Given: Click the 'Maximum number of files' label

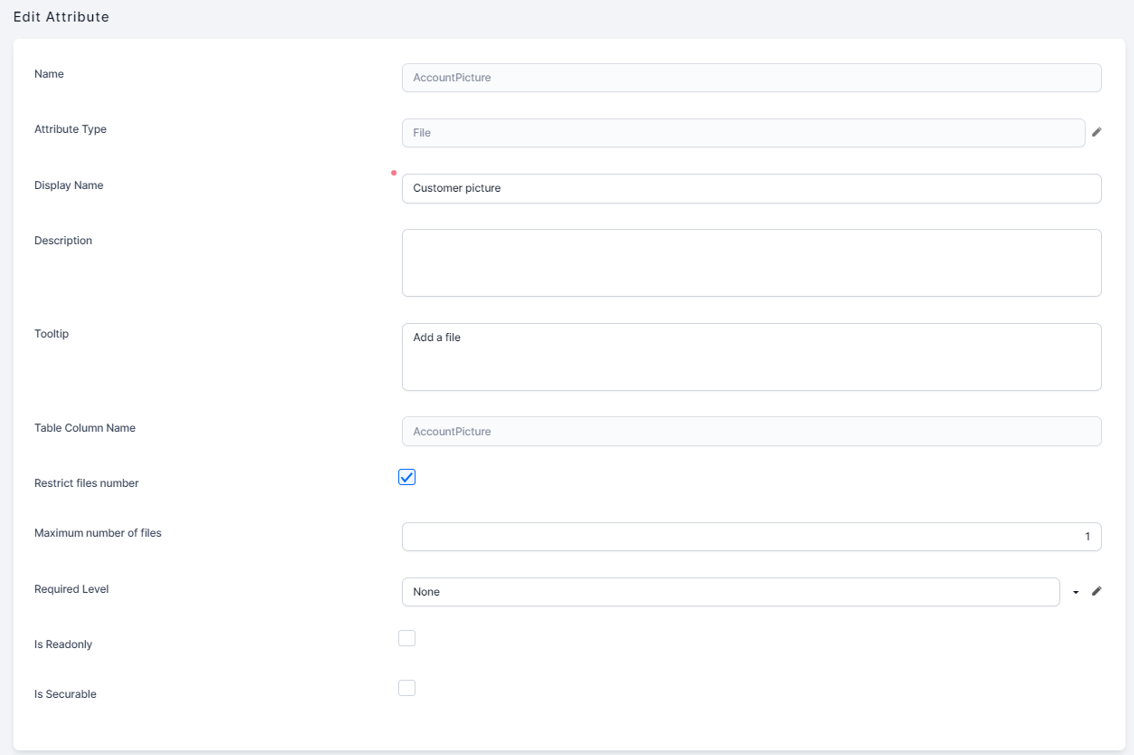Looking at the screenshot, I should click(x=97, y=533).
